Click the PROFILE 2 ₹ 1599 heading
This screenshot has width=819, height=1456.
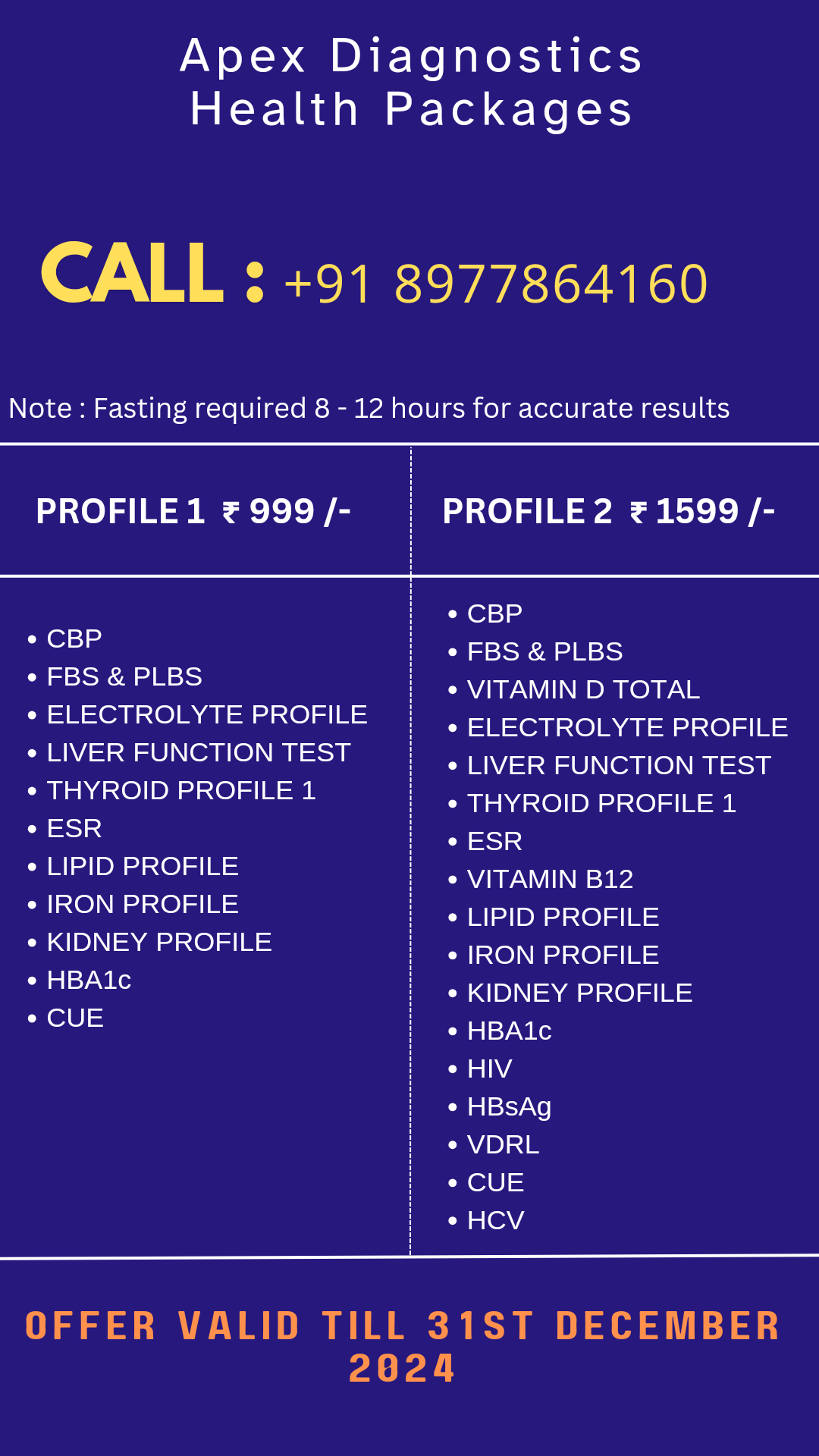pyautogui.click(x=609, y=511)
